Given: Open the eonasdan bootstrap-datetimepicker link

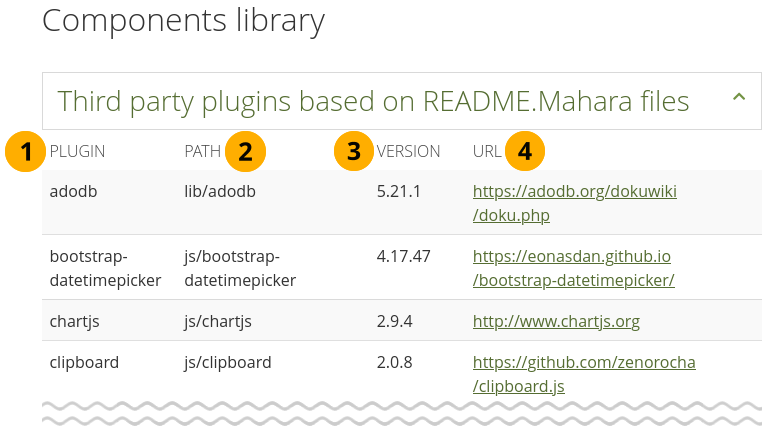Looking at the screenshot, I should click(x=574, y=268).
